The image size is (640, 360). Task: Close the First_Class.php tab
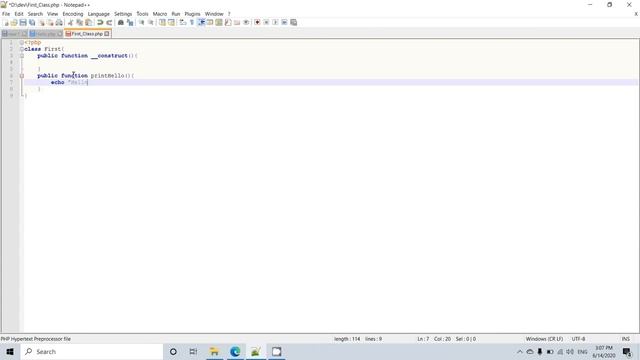coord(107,34)
